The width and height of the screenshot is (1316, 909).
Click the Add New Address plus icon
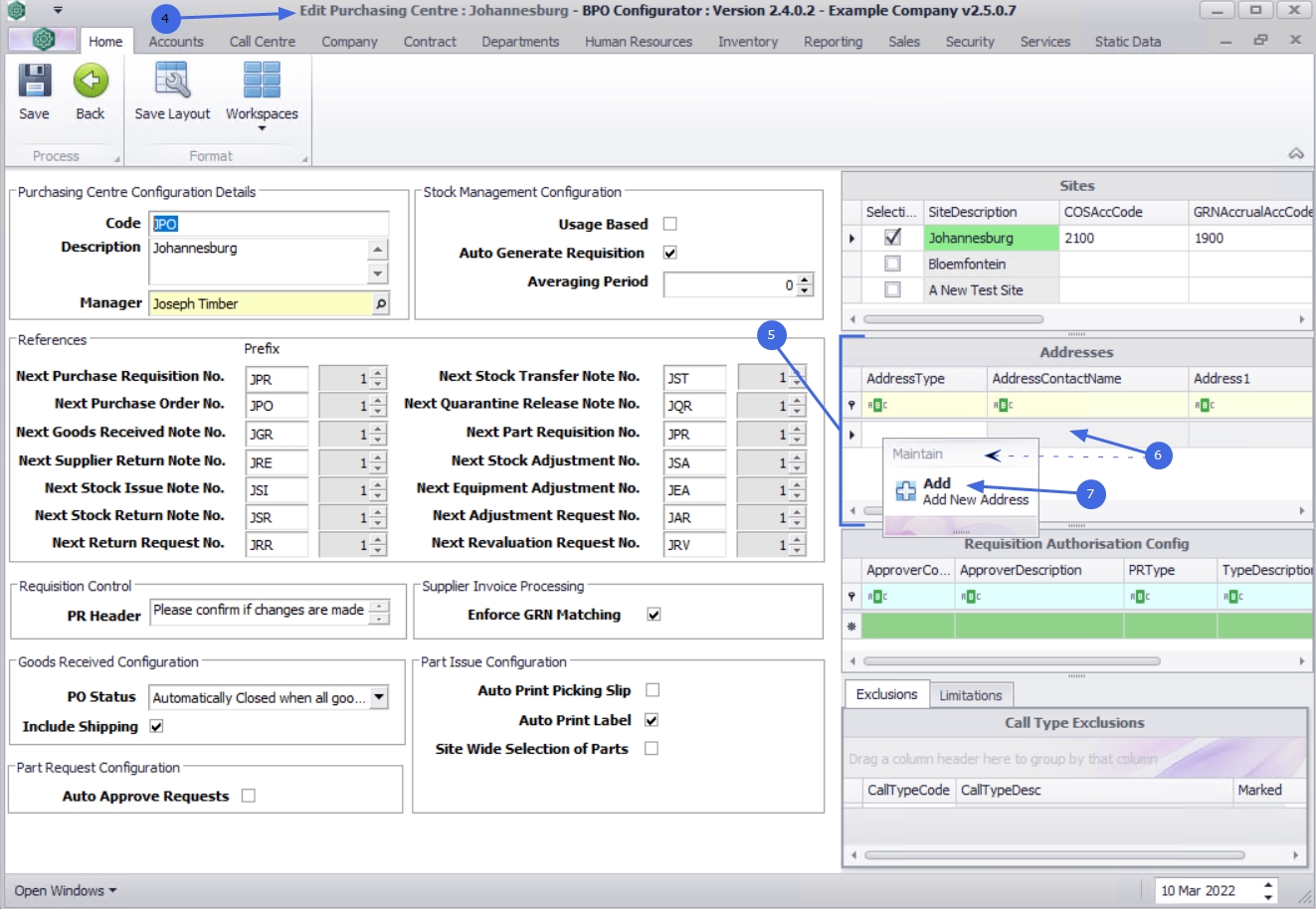[905, 491]
